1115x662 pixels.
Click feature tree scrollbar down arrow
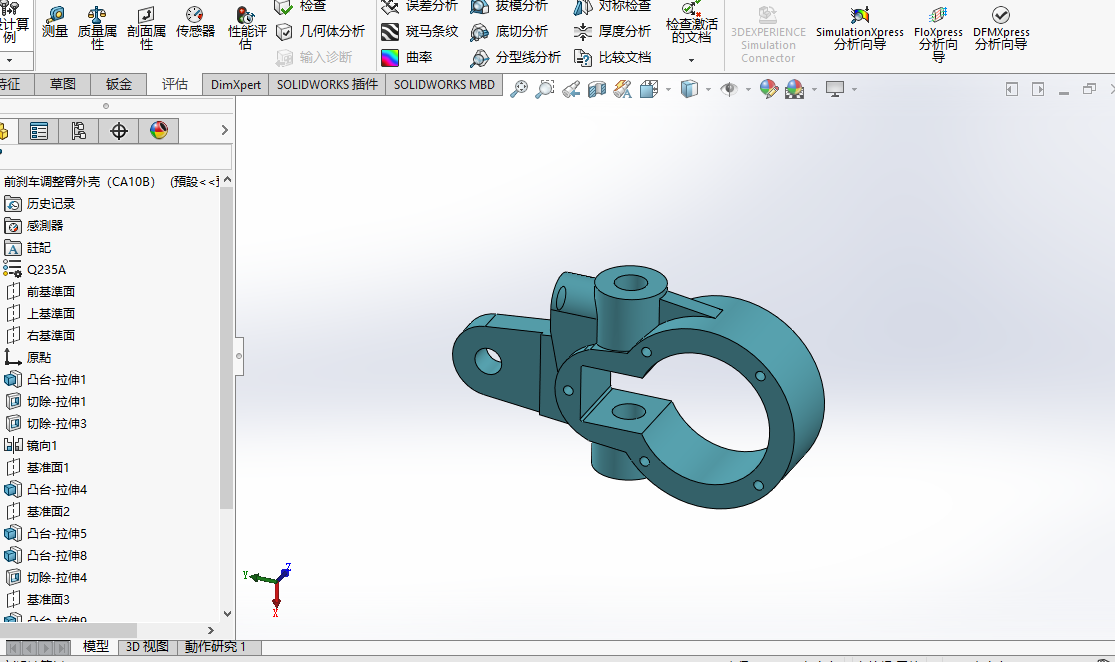point(227,614)
